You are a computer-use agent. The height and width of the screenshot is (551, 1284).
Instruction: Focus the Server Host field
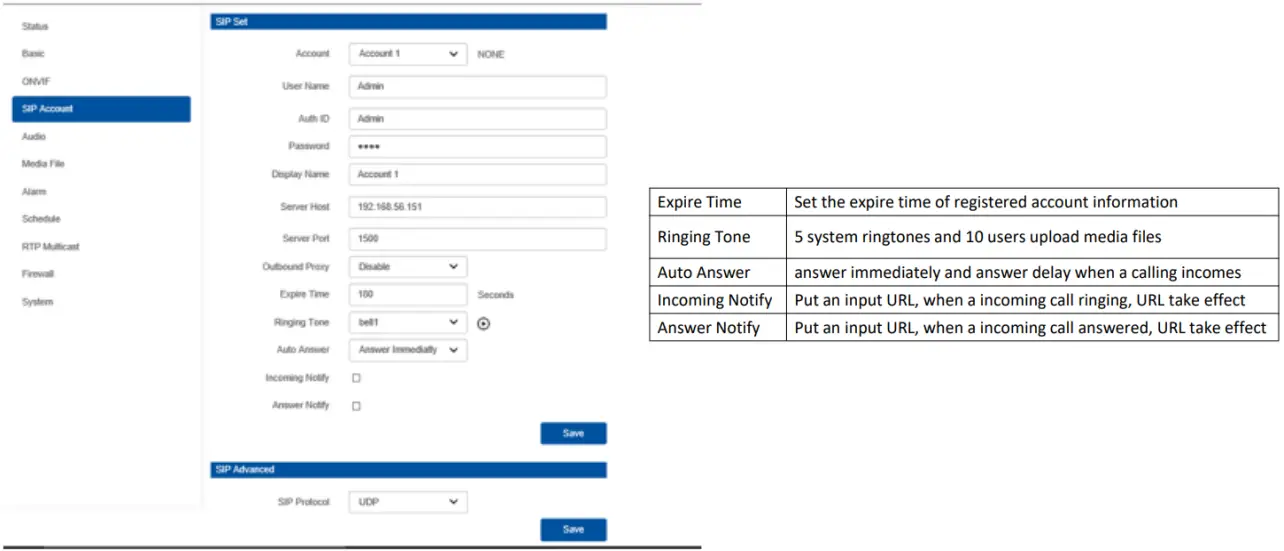pyautogui.click(x=477, y=207)
